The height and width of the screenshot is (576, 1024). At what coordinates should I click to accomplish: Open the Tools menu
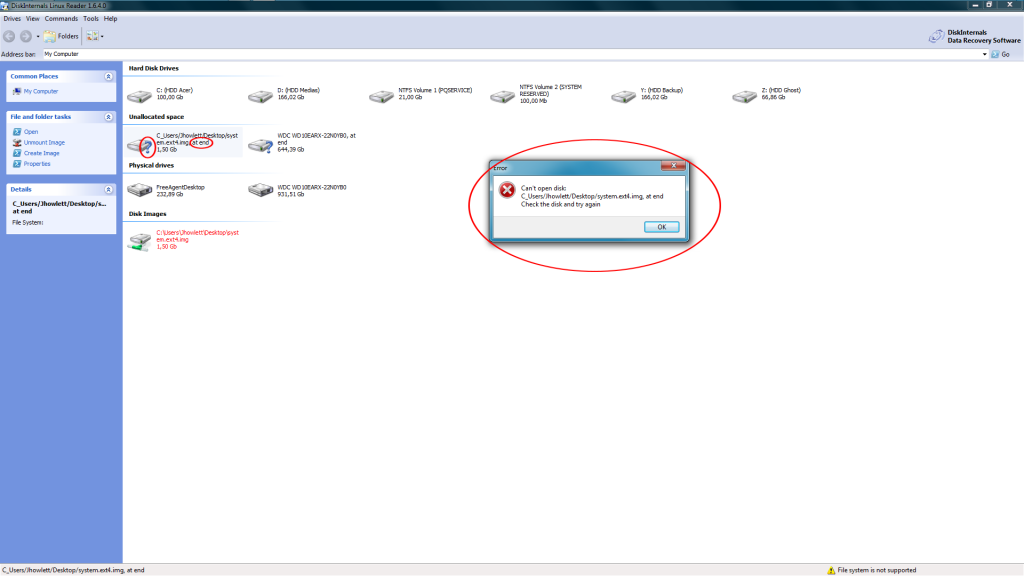tap(91, 19)
